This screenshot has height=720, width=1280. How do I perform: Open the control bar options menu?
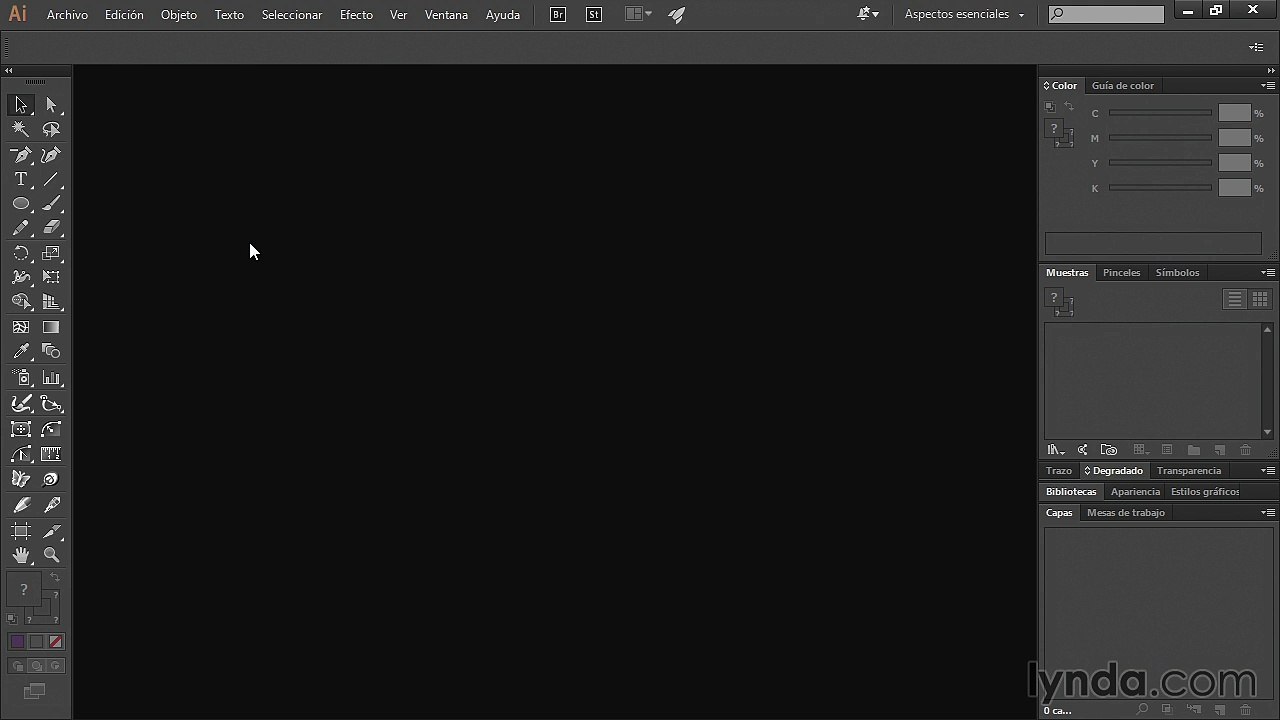(x=1257, y=47)
